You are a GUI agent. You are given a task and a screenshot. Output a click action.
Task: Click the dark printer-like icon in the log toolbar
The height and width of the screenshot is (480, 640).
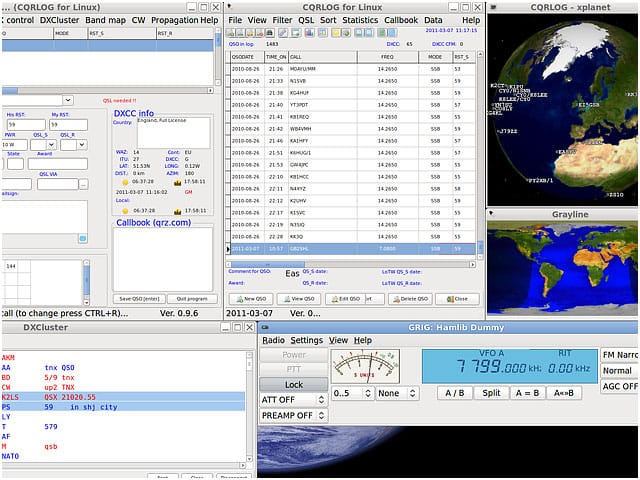point(269,33)
